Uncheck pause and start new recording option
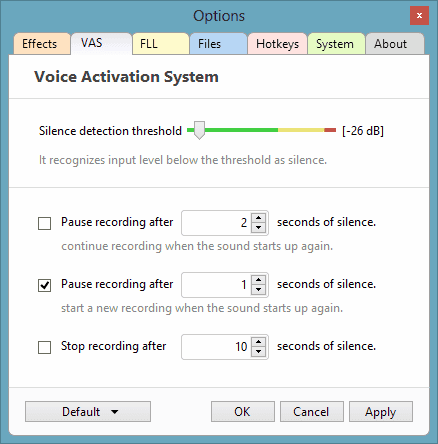 pyautogui.click(x=44, y=285)
